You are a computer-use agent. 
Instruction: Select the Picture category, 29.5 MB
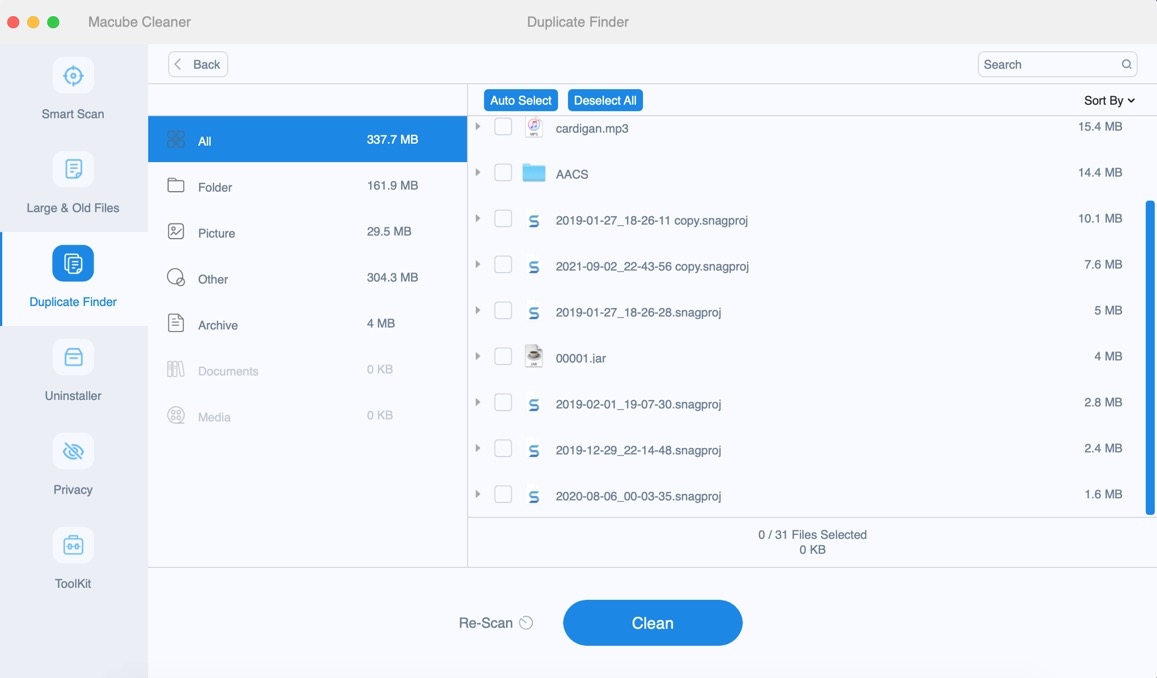coord(308,232)
